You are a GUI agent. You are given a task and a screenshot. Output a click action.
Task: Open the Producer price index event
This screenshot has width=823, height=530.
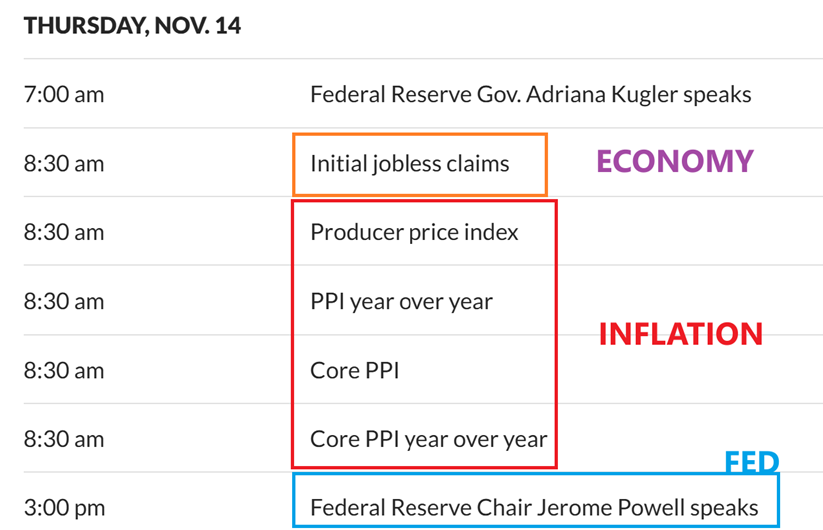(x=414, y=232)
